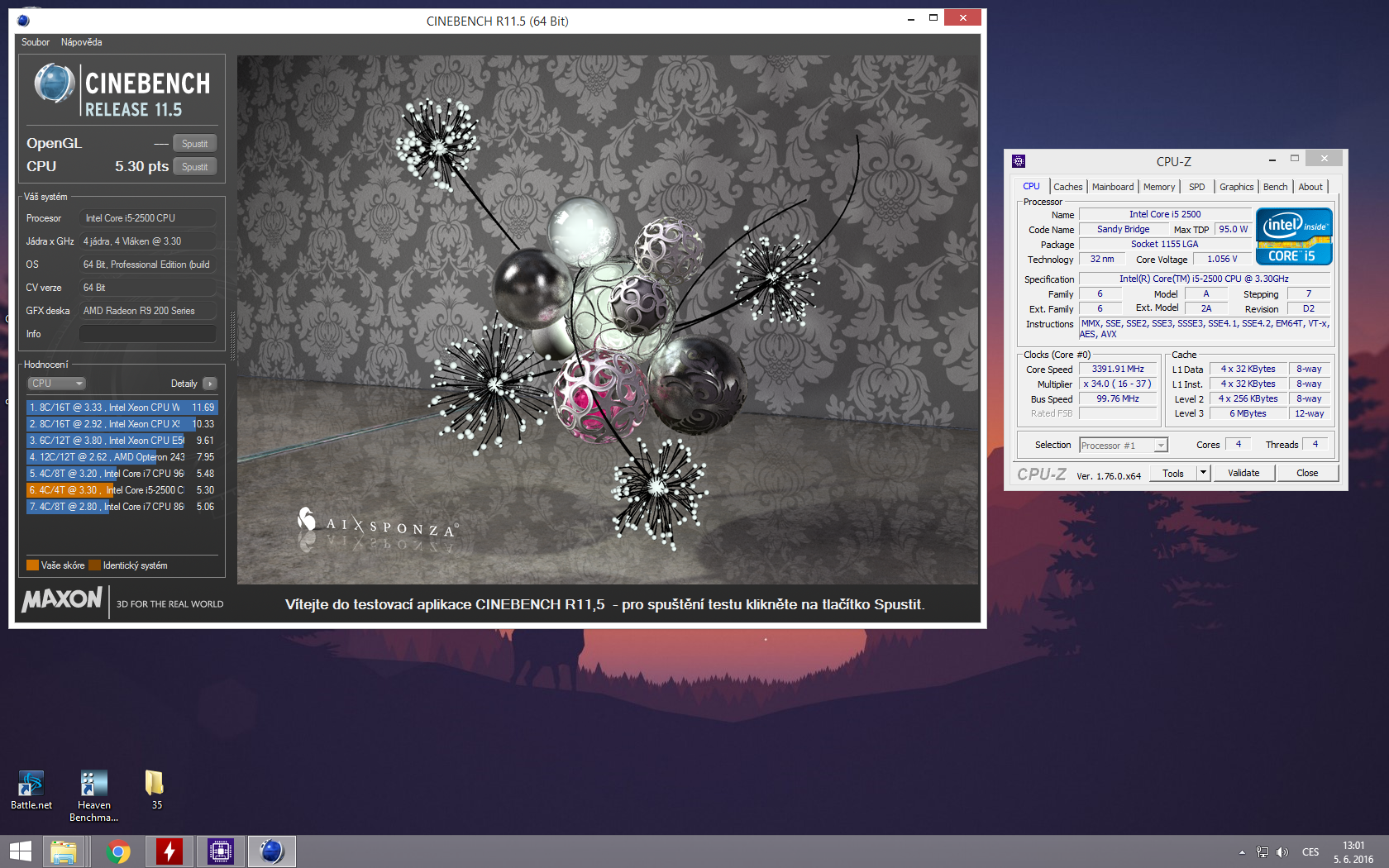Open the CPU ranking type dropdown
The width and height of the screenshot is (1389, 868).
[57, 384]
